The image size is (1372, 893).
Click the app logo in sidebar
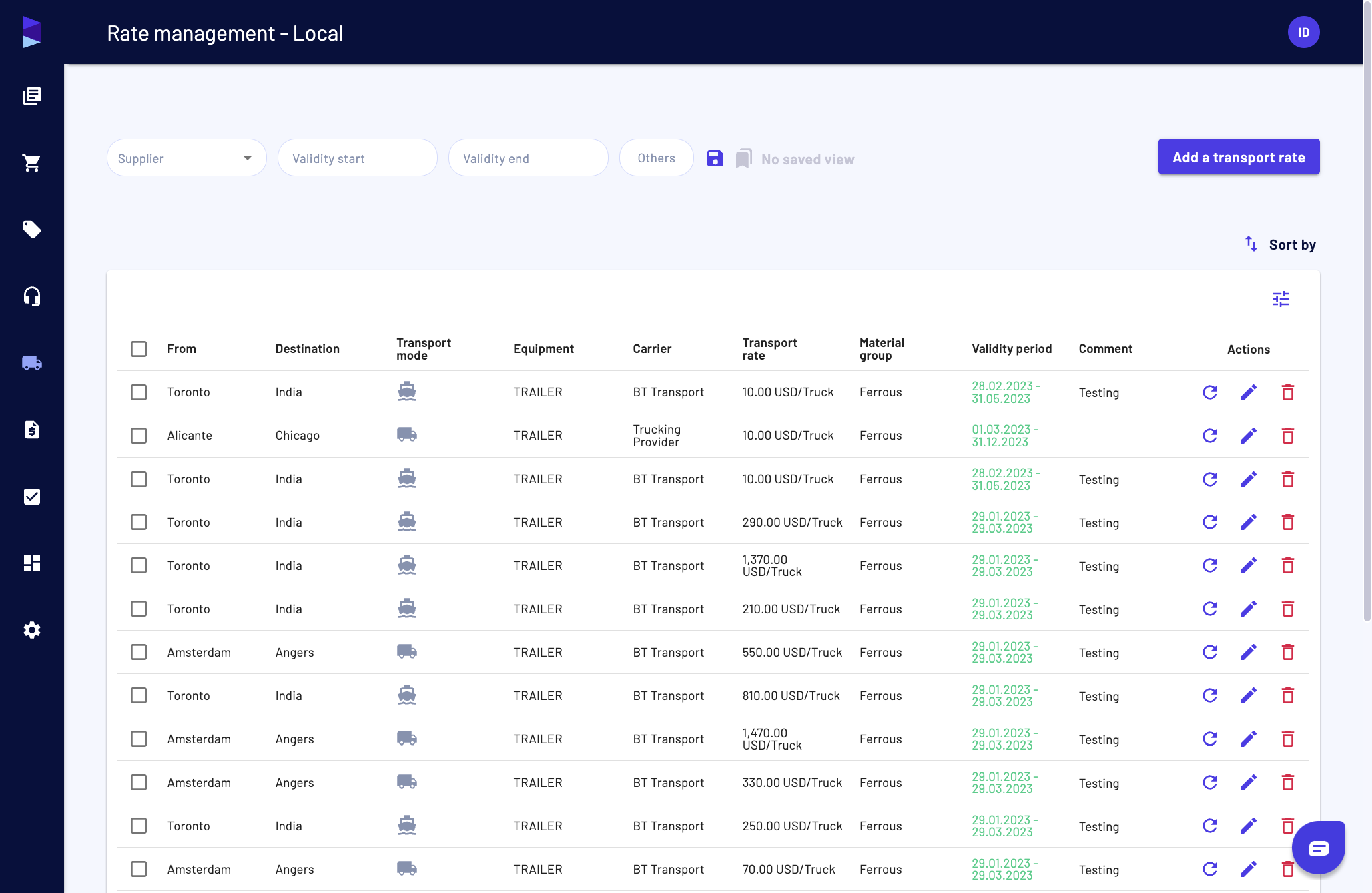(x=32, y=32)
